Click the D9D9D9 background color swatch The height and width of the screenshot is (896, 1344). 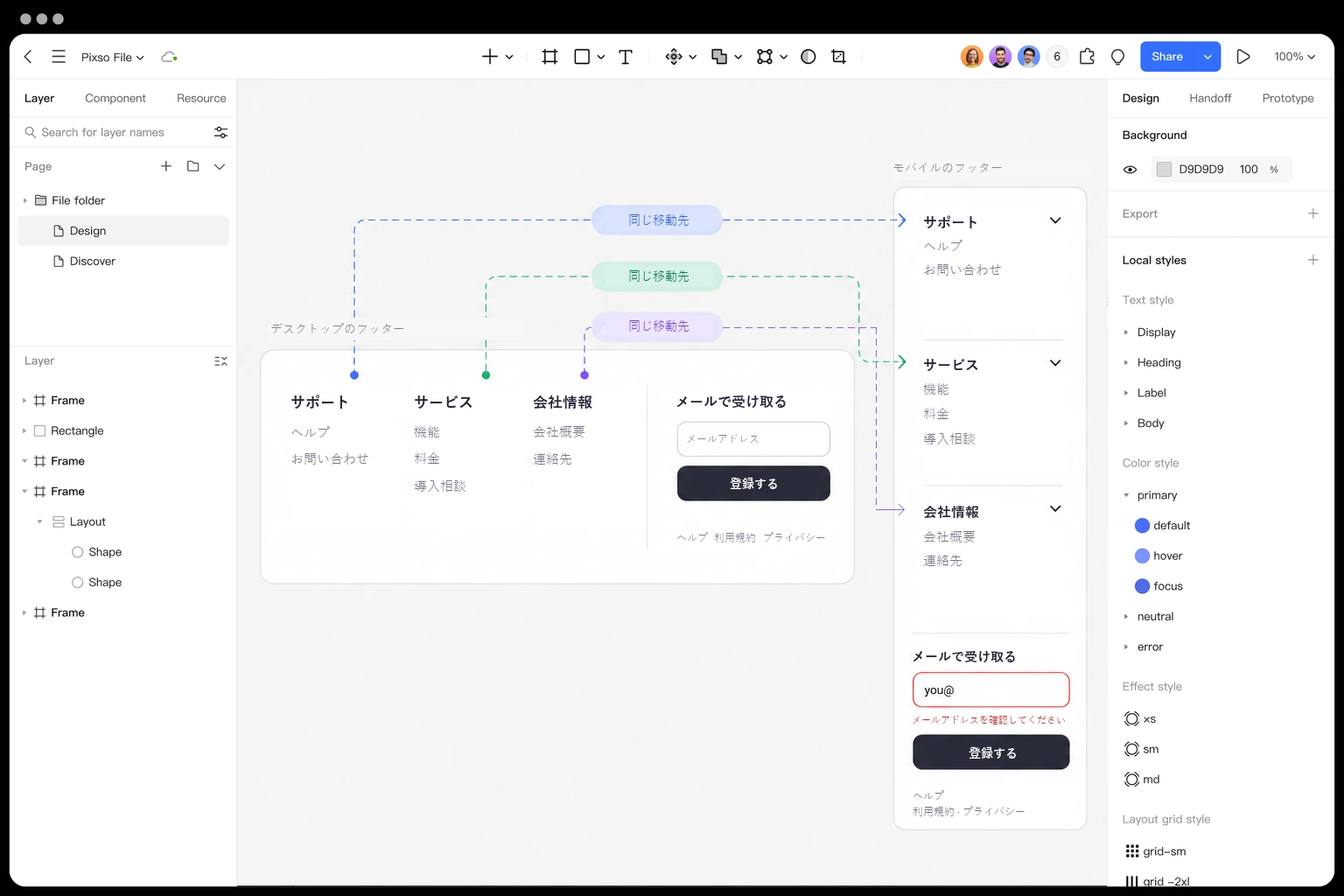point(1164,170)
